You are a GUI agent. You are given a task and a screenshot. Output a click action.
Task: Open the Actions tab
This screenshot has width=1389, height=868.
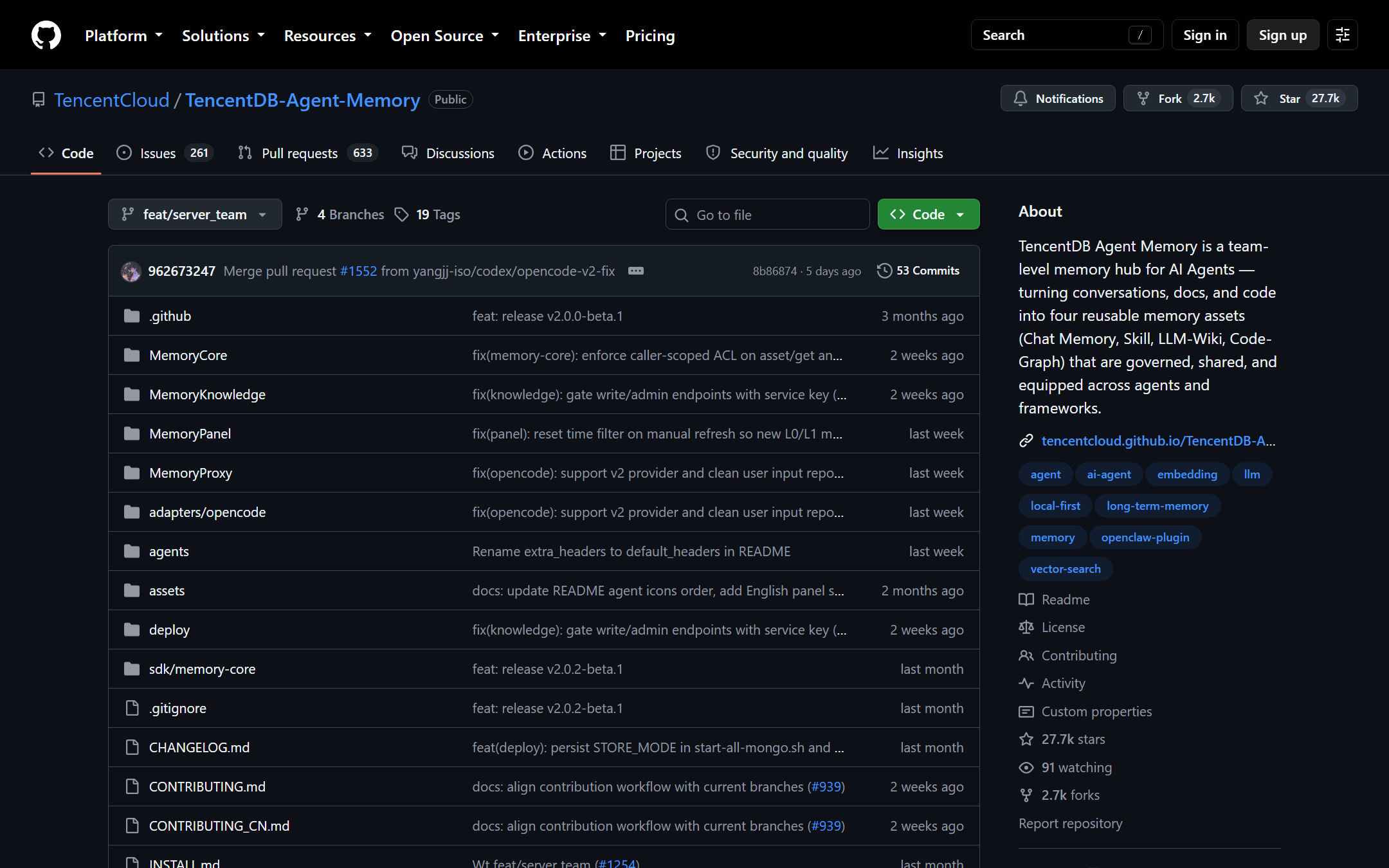click(x=552, y=153)
